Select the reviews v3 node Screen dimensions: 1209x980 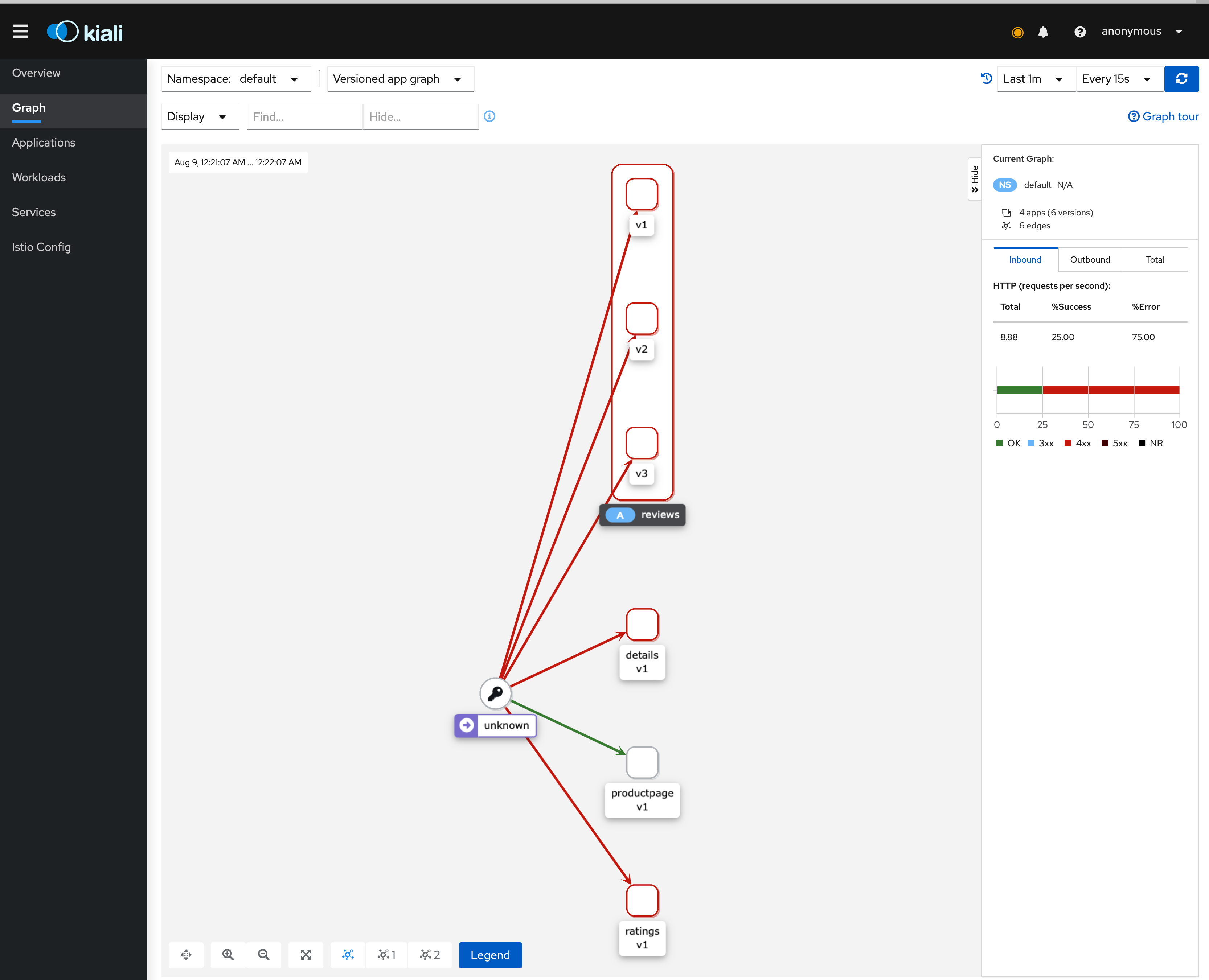click(642, 442)
